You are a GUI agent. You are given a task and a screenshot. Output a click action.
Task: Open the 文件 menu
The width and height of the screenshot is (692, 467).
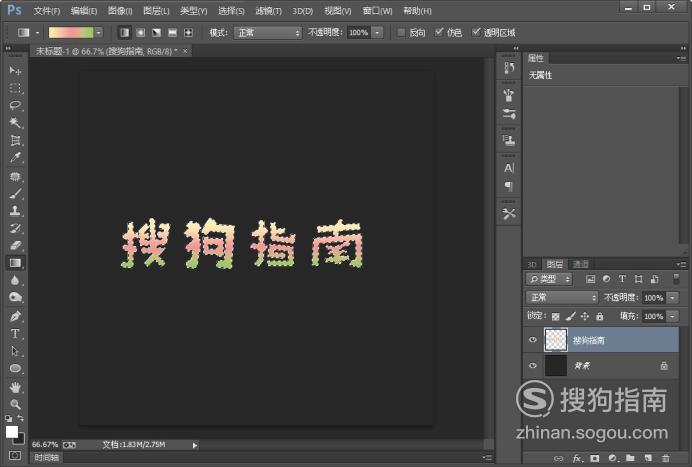(46, 11)
